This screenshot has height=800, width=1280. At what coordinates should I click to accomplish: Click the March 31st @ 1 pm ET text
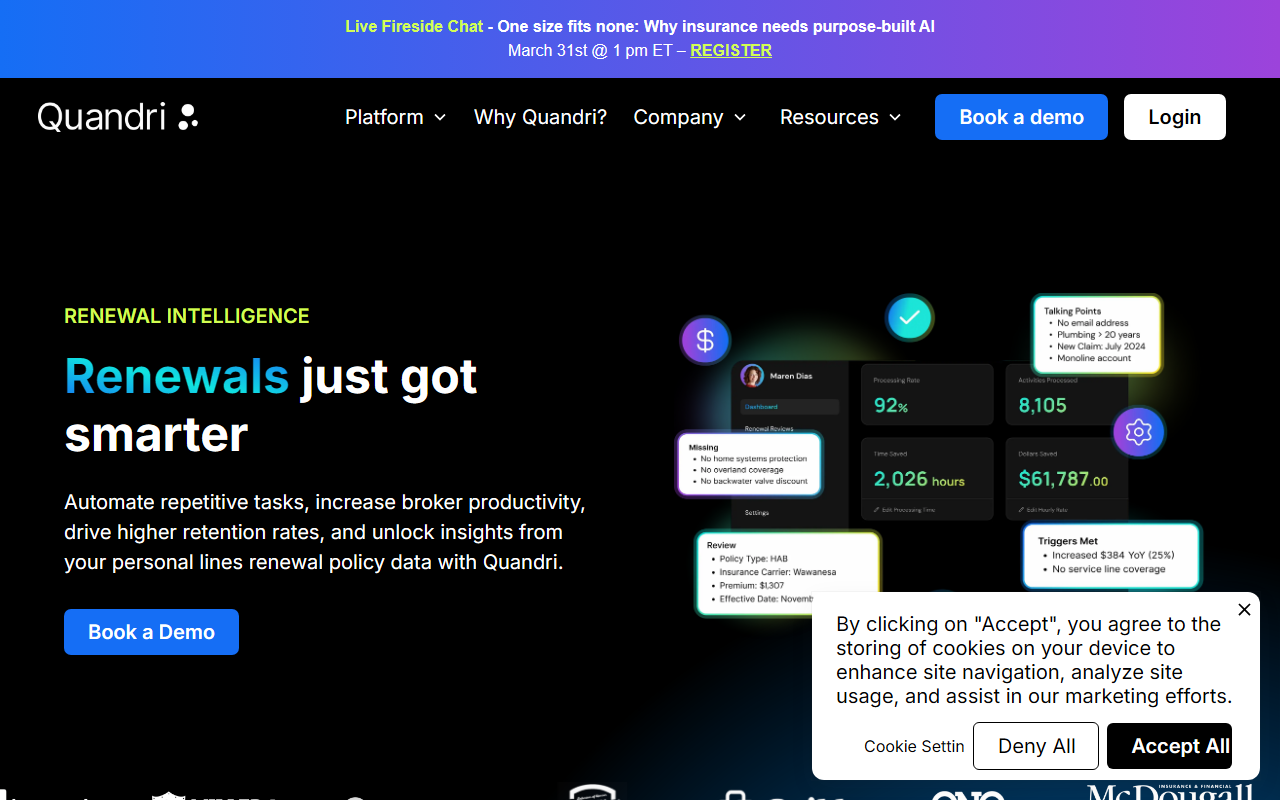(x=590, y=50)
